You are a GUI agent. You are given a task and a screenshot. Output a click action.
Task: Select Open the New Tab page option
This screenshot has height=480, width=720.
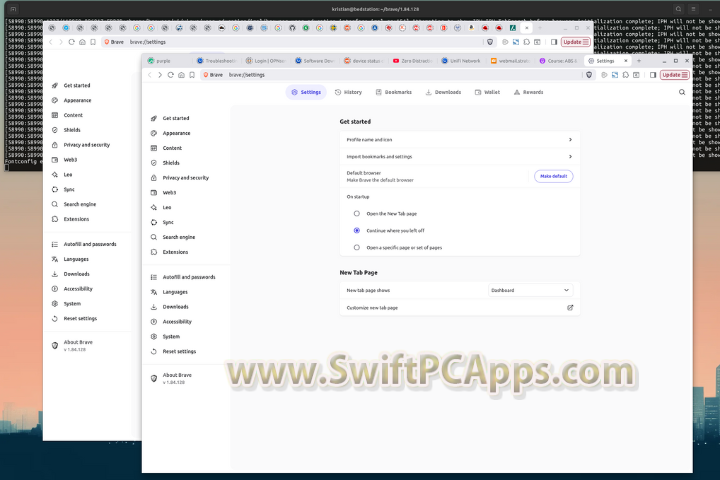click(357, 214)
